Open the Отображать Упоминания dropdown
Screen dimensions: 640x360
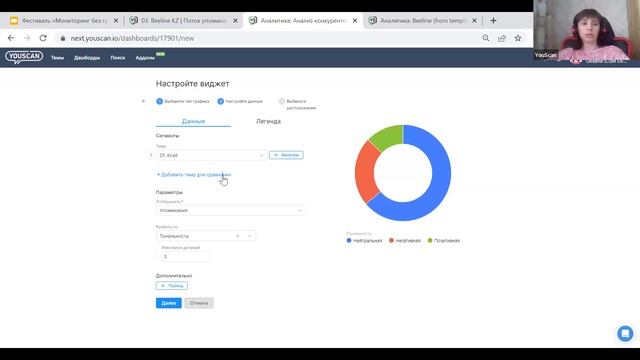tap(231, 210)
